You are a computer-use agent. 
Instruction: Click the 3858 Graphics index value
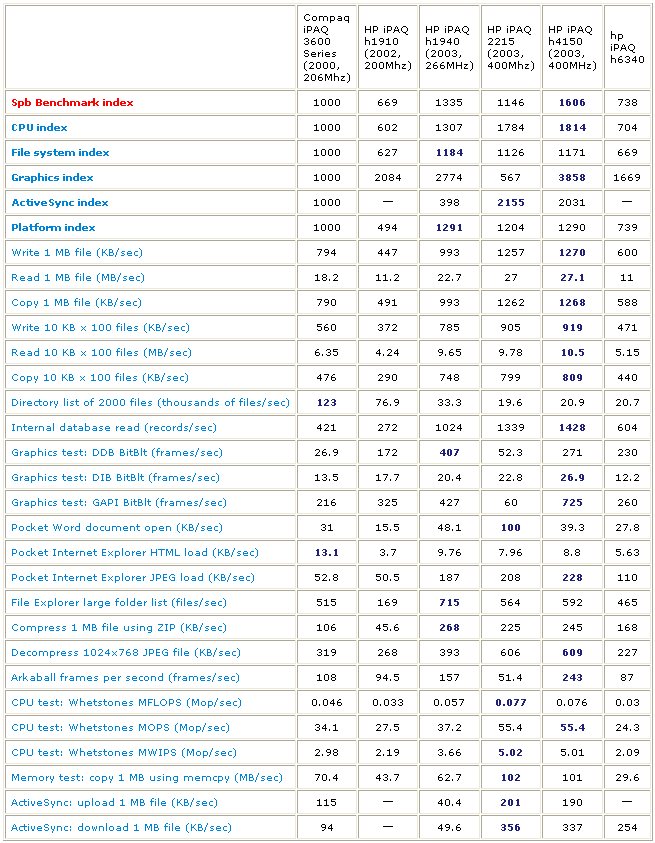(572, 177)
